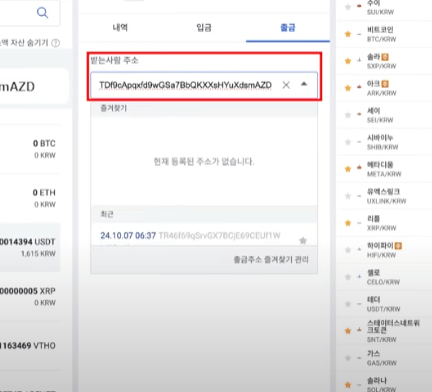Select the 스테이터스네트워크토큰 SNT/KRW market
The width and height of the screenshot is (432, 392).
384,331
